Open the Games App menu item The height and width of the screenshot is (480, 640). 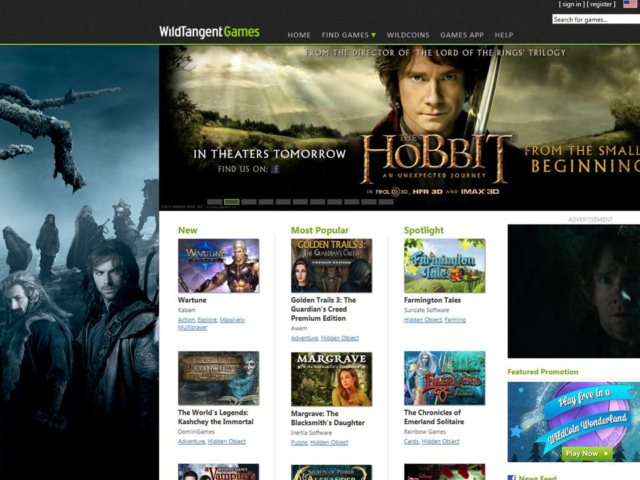pyautogui.click(x=462, y=35)
